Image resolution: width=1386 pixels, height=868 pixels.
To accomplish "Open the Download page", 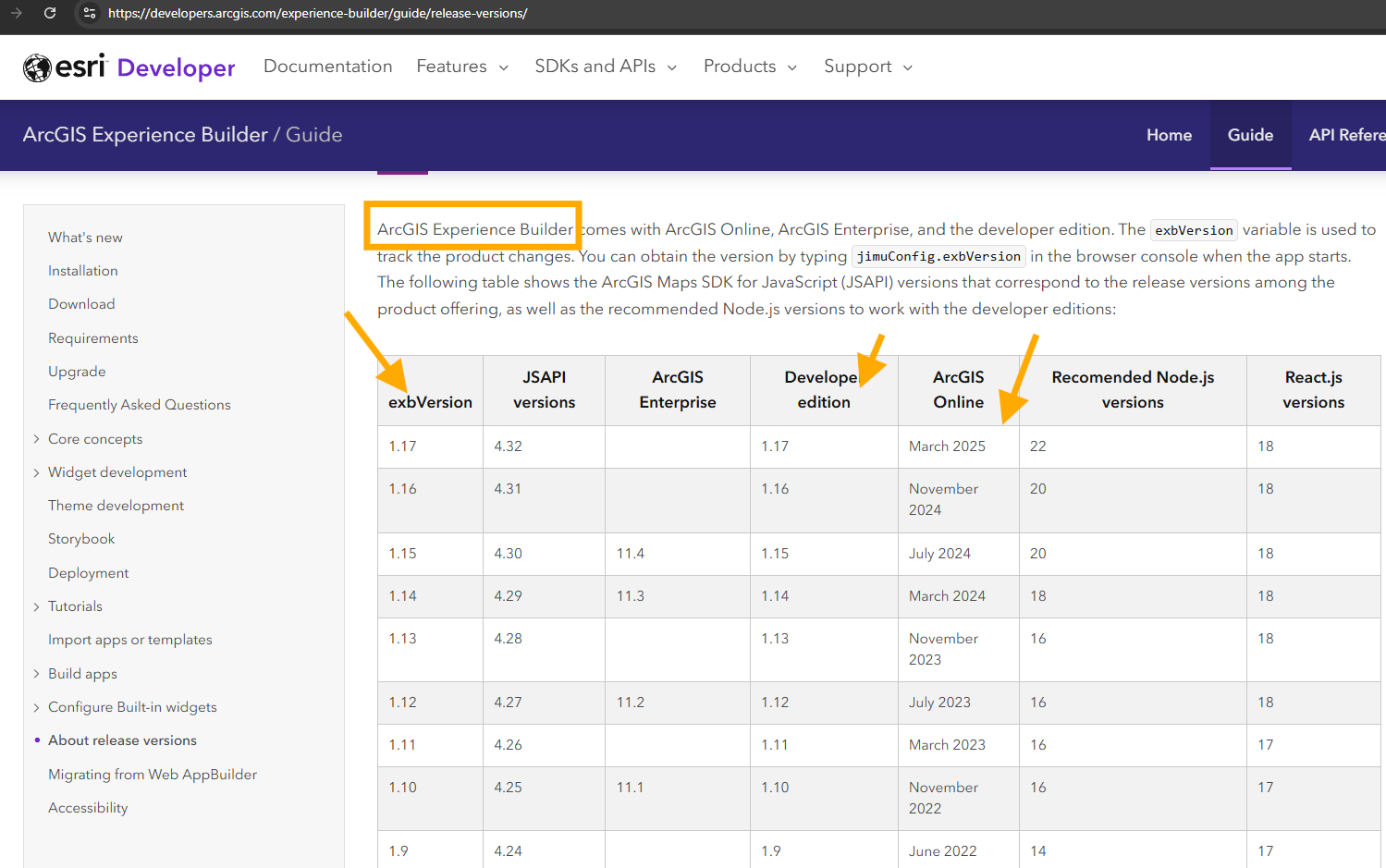I will [x=81, y=304].
